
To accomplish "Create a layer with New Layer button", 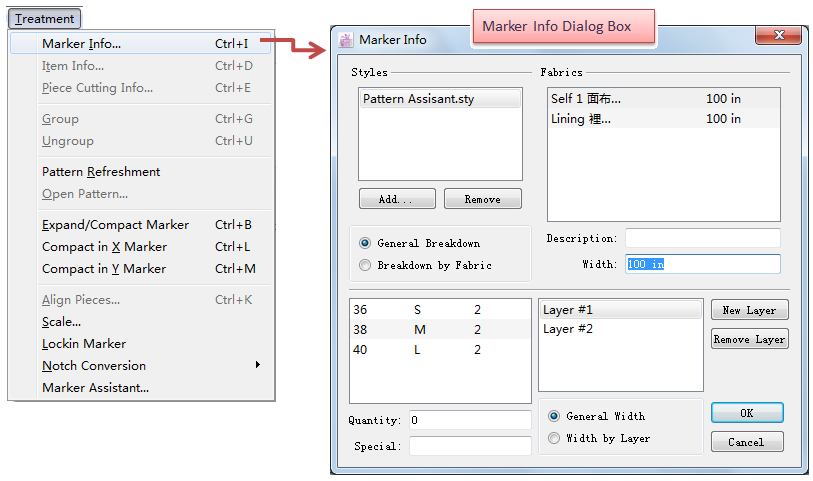I will coord(749,310).
